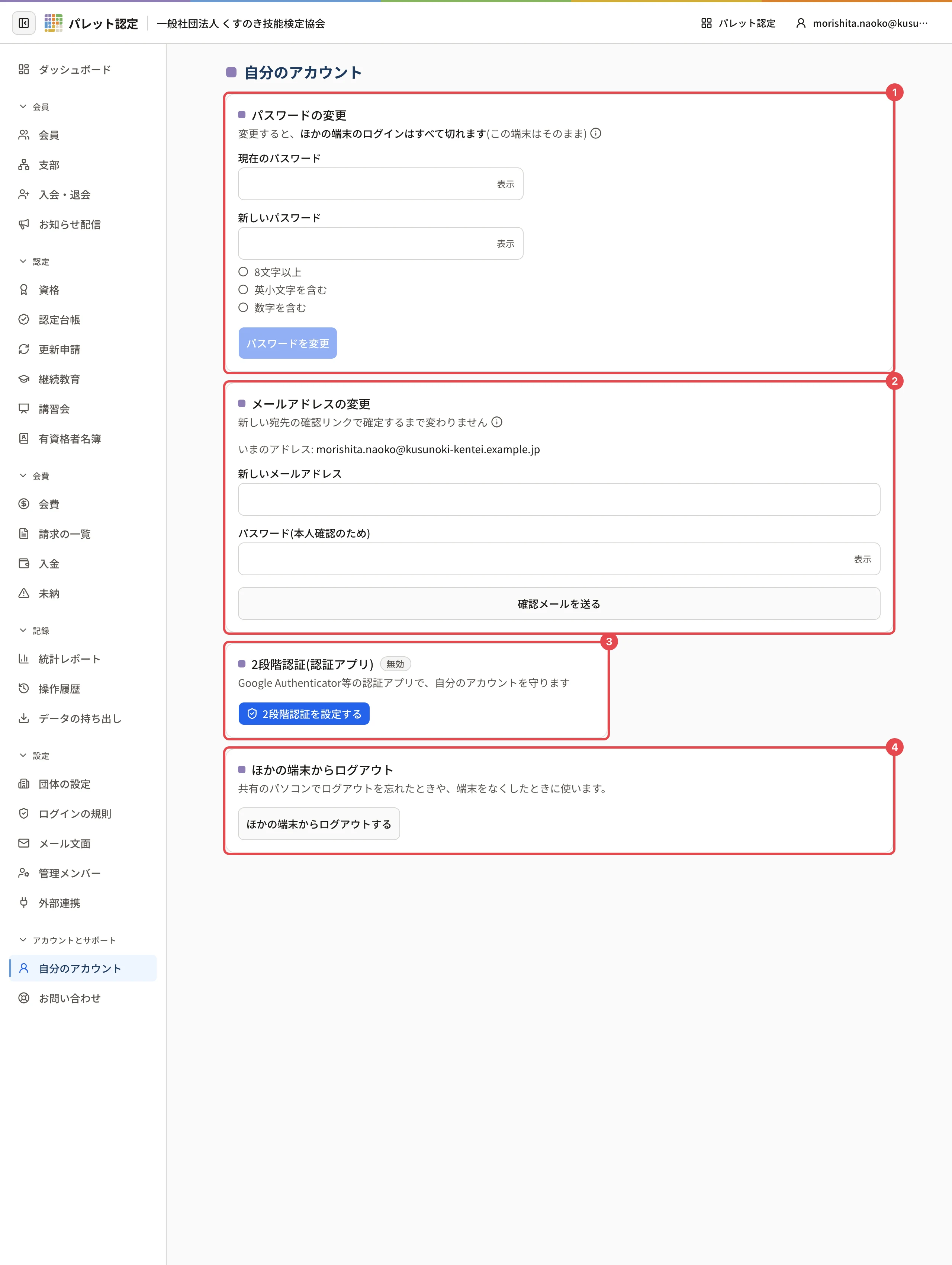
Task: Click the パレット認定 colorful grid logo
Action: pos(53,23)
